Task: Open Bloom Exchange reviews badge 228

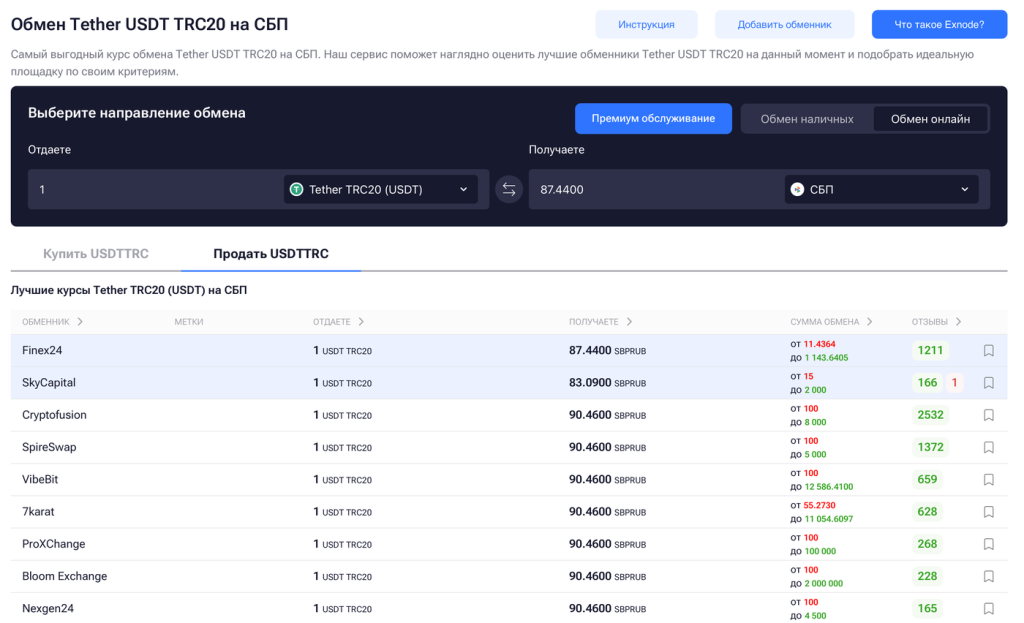Action: [x=927, y=576]
